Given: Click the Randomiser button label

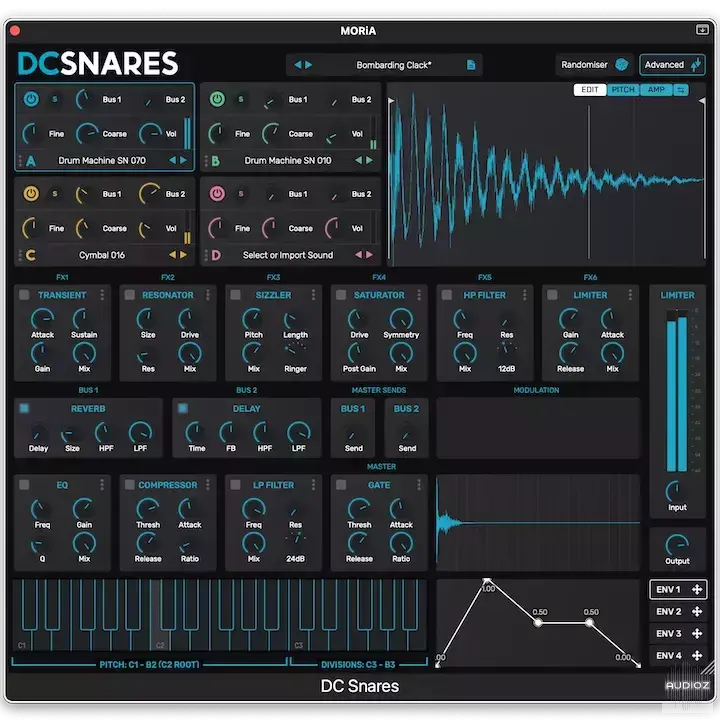Looking at the screenshot, I should (584, 65).
